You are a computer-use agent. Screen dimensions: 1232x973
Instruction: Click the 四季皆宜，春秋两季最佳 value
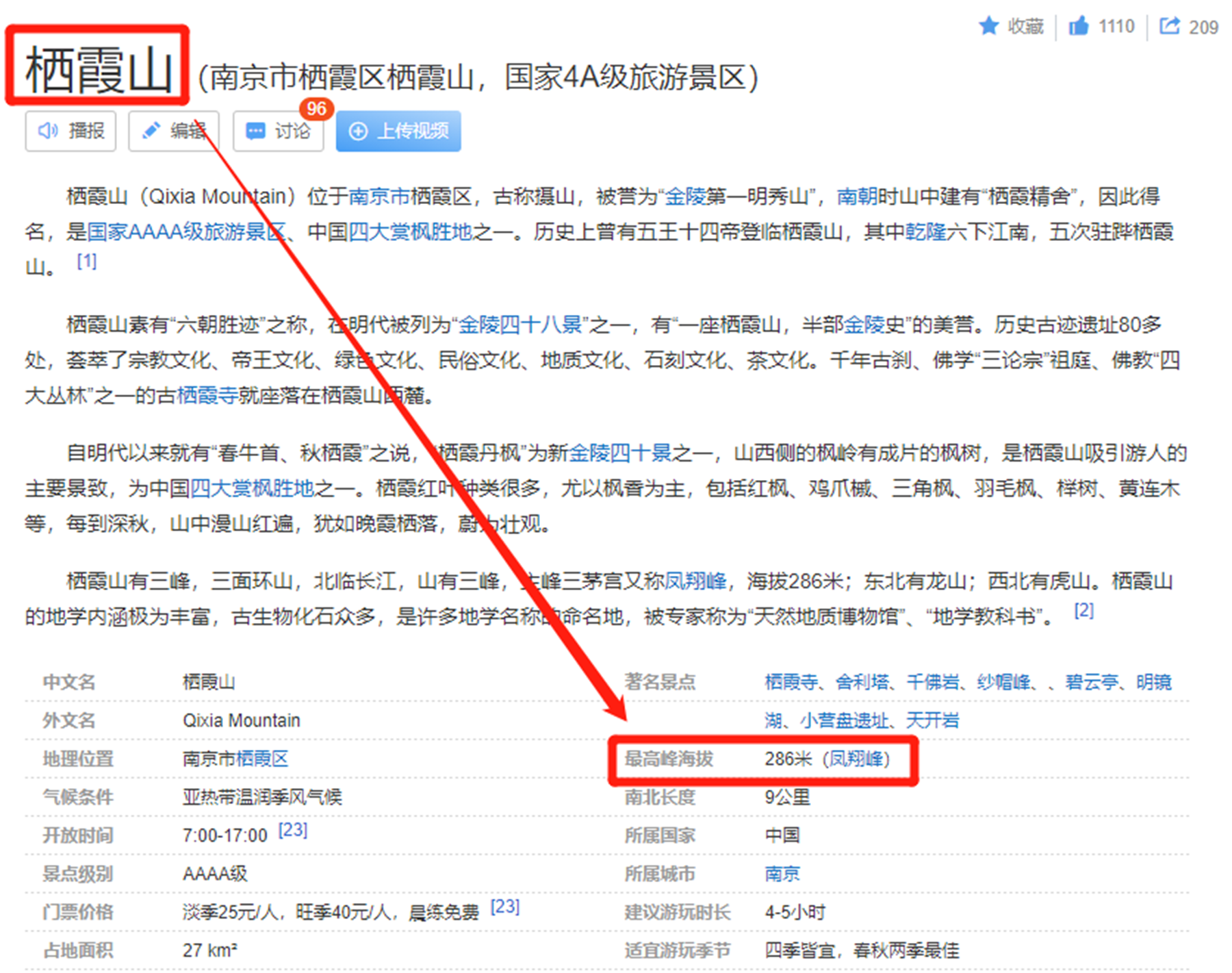[x=862, y=950]
